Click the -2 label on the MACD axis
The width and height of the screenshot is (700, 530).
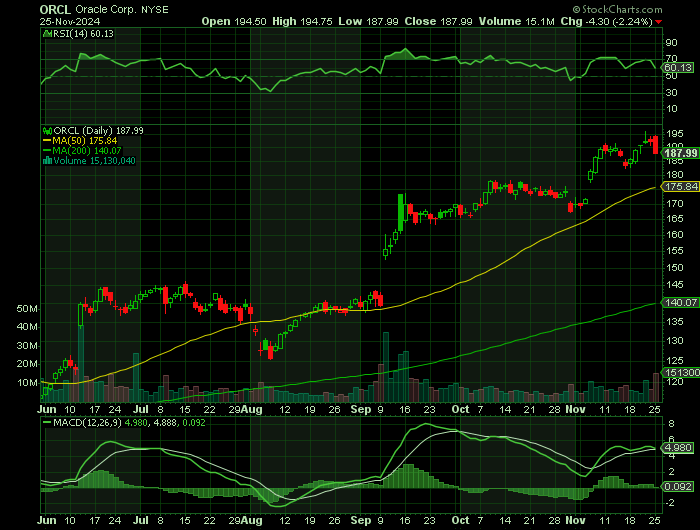point(669,503)
